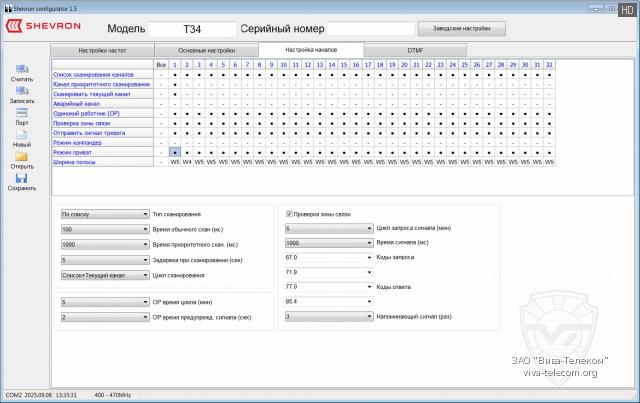Click the HD badge in top-right corner

pos(627,8)
